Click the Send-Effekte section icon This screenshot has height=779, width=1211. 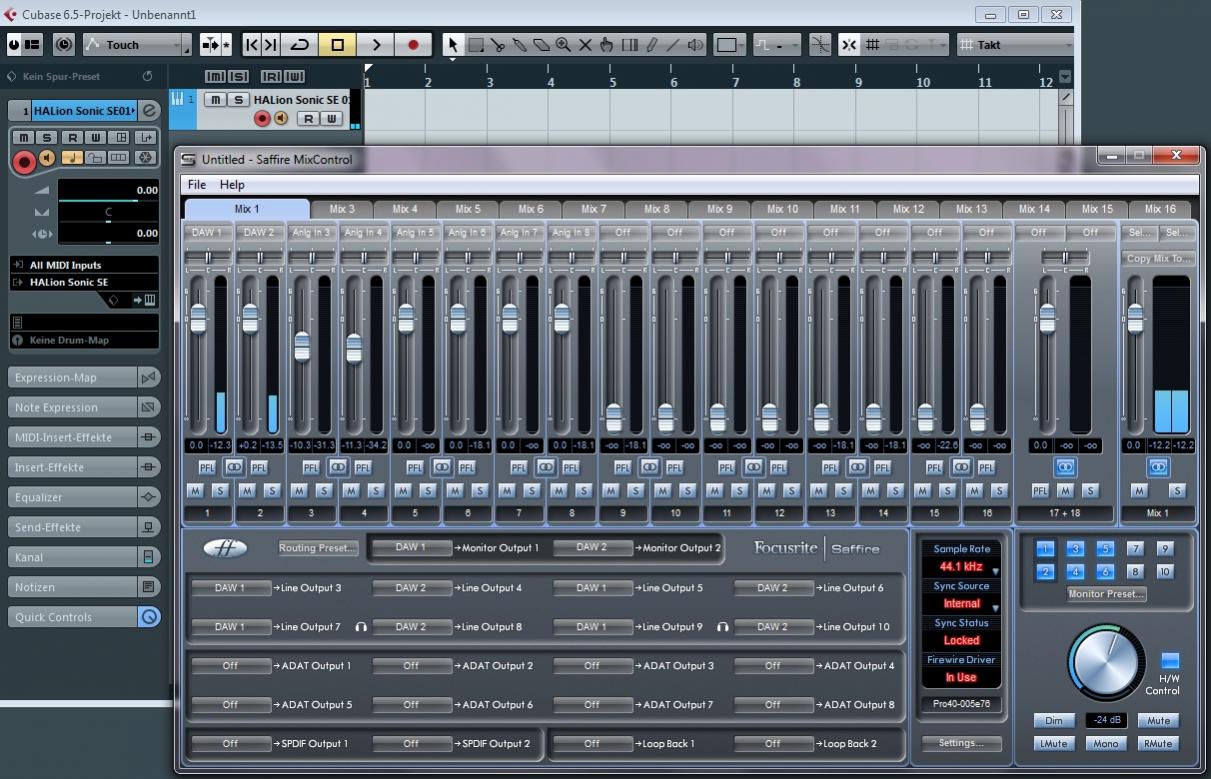(149, 527)
